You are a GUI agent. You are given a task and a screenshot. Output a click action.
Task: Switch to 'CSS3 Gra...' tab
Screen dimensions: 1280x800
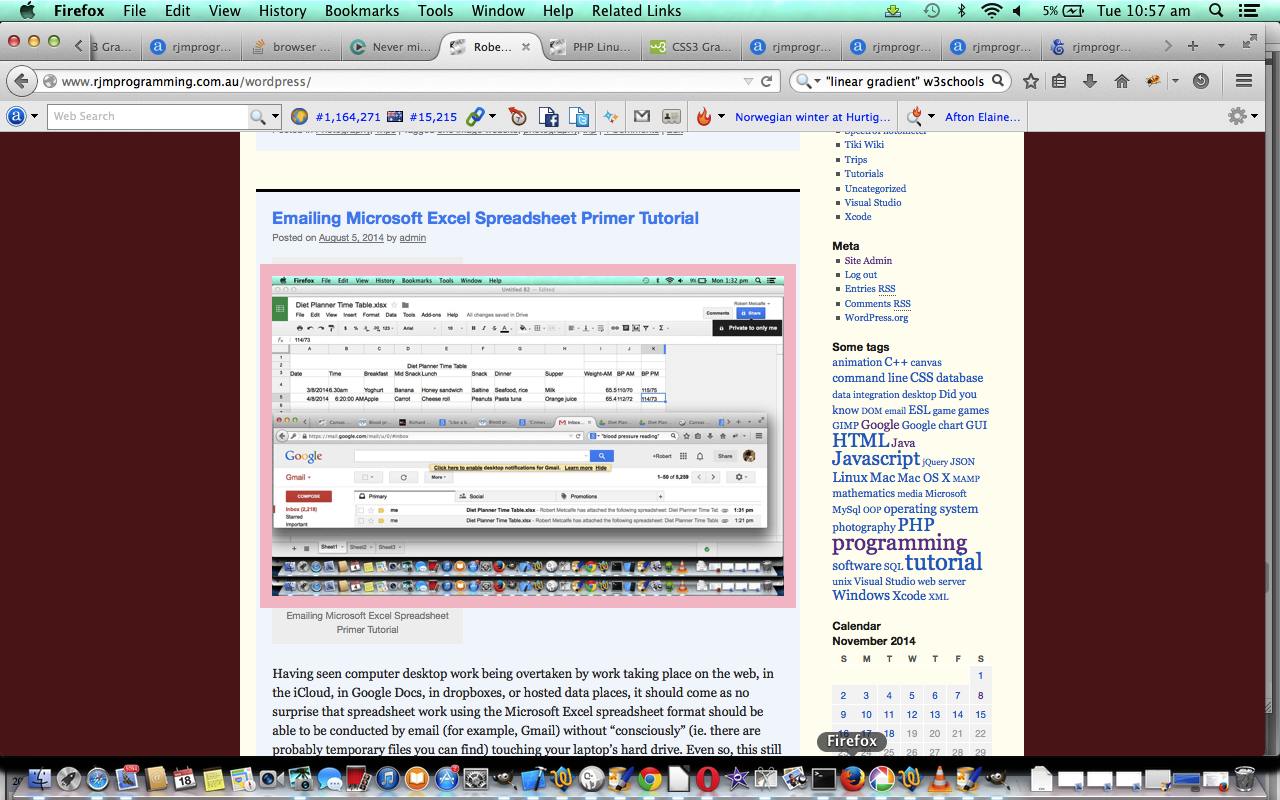coord(692,47)
